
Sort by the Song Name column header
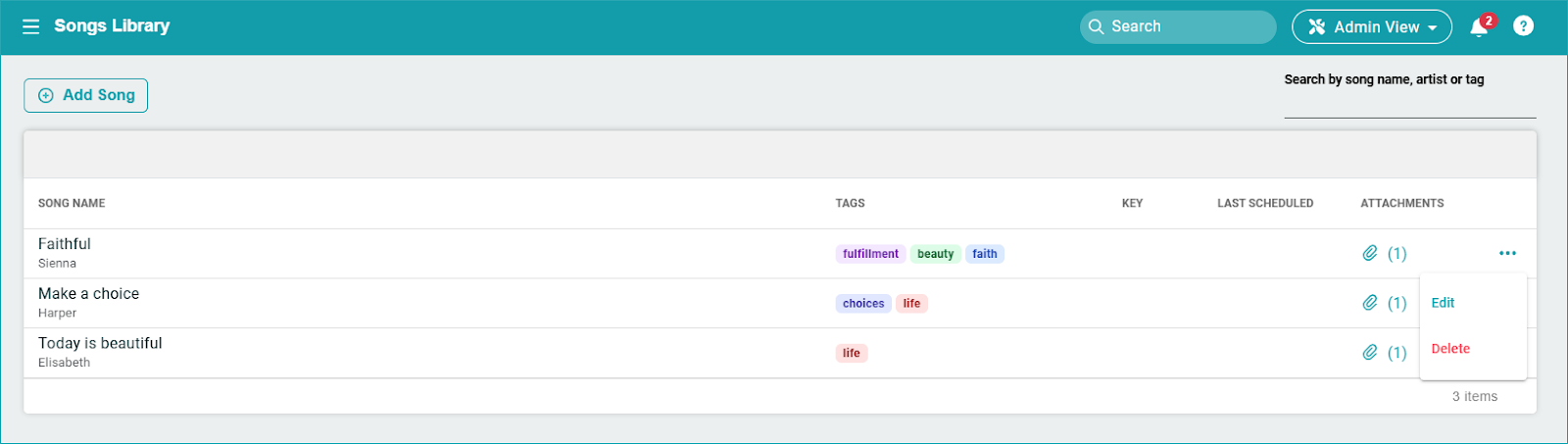(72, 203)
